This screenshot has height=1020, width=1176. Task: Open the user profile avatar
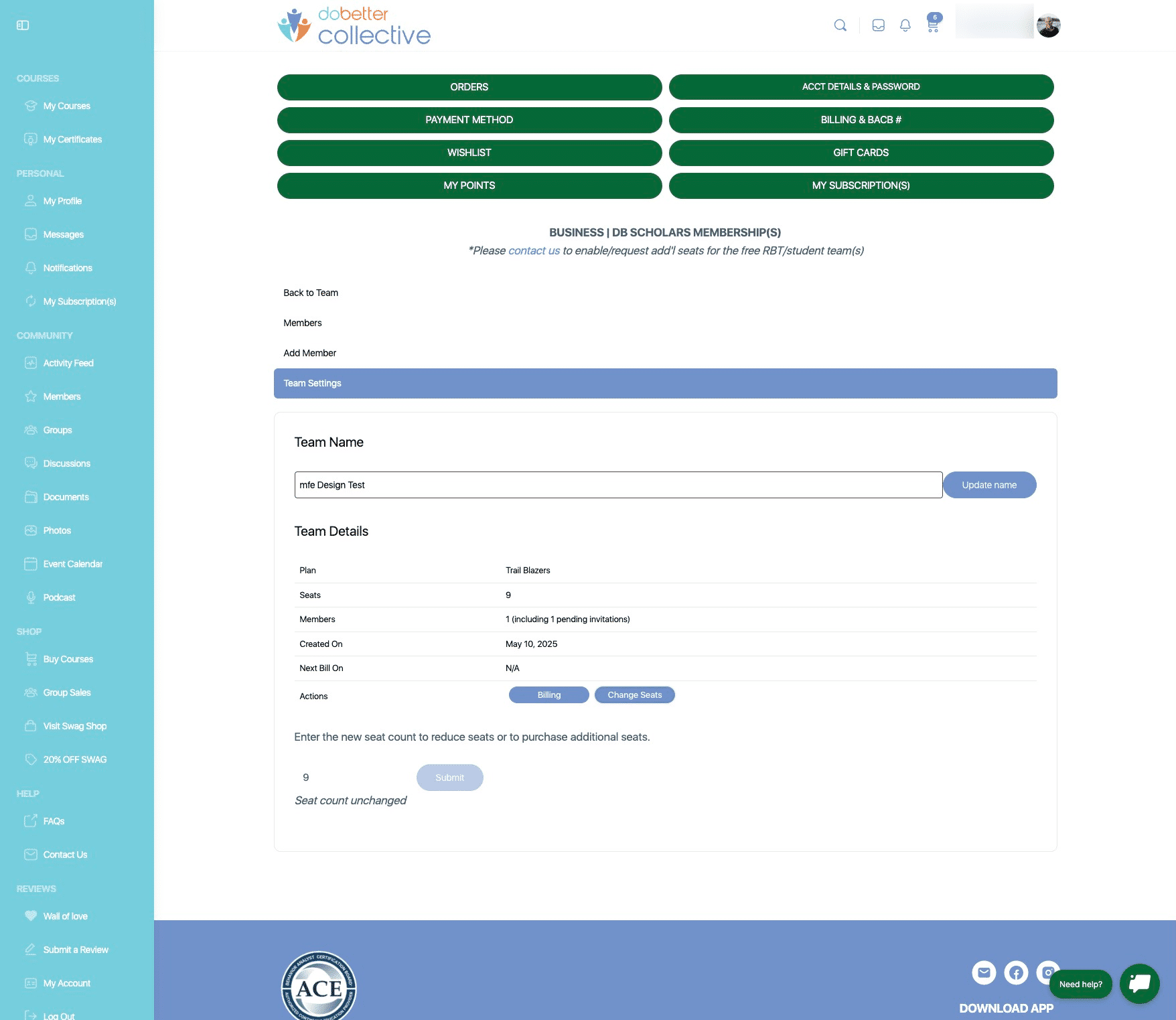[1049, 26]
